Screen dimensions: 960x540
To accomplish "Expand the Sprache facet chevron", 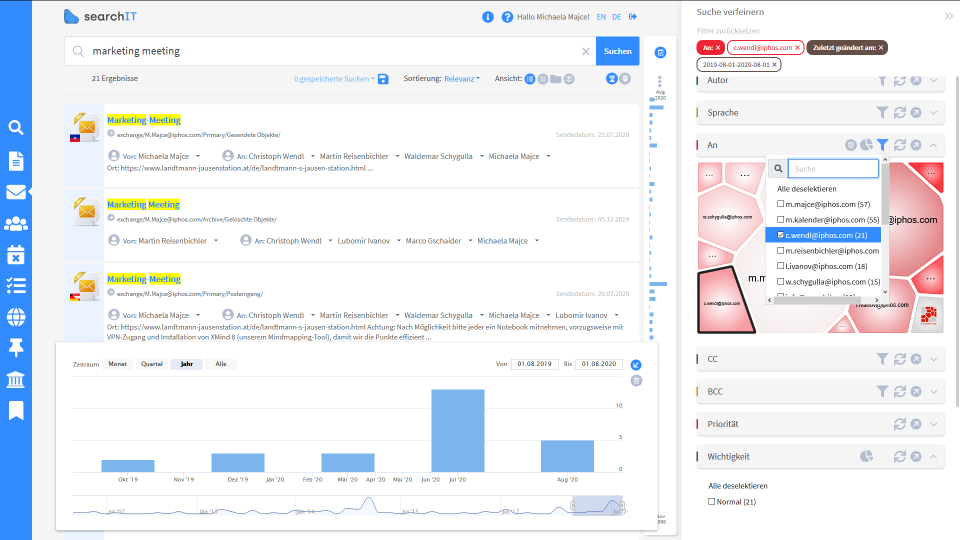I will [x=934, y=113].
